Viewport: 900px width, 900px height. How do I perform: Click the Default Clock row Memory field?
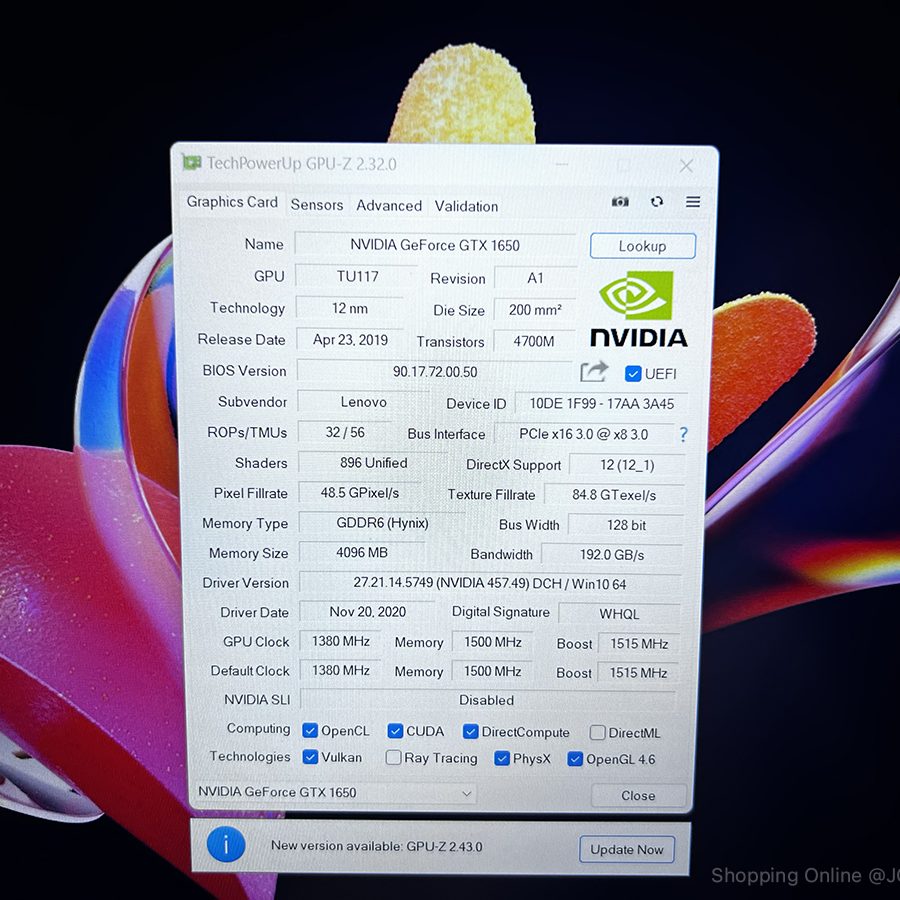pos(492,671)
